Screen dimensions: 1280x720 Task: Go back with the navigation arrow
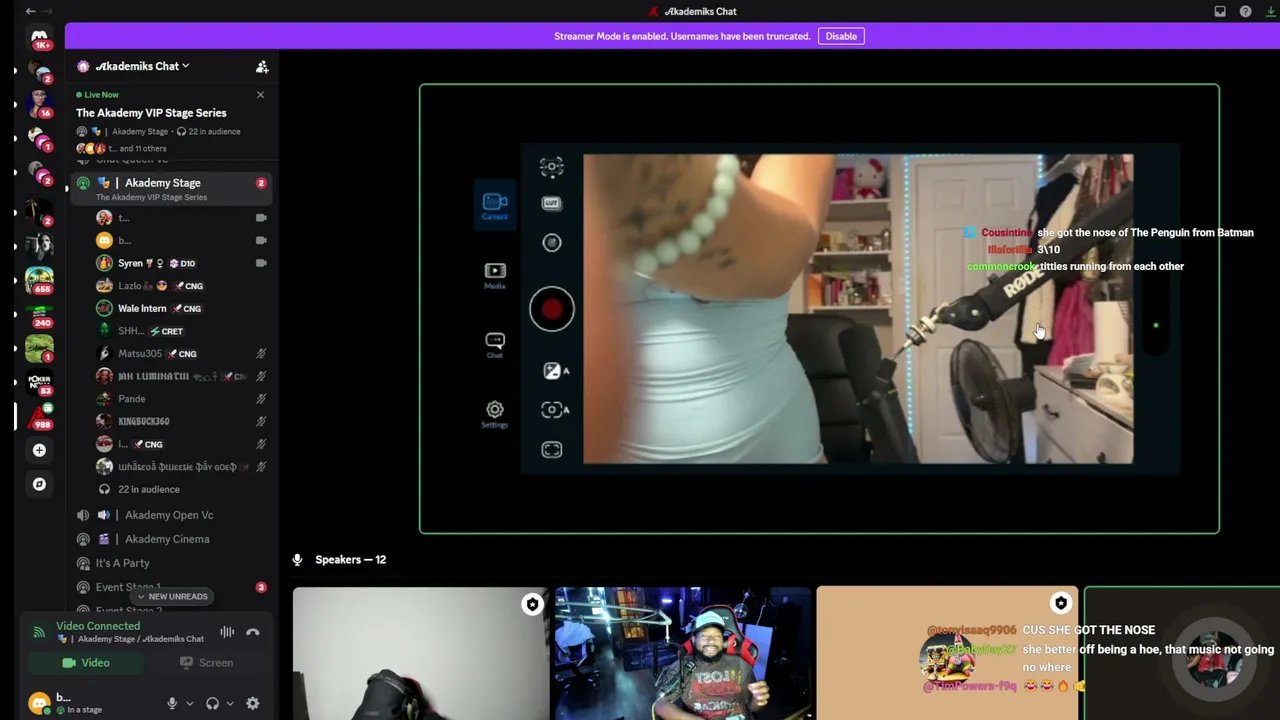click(31, 11)
